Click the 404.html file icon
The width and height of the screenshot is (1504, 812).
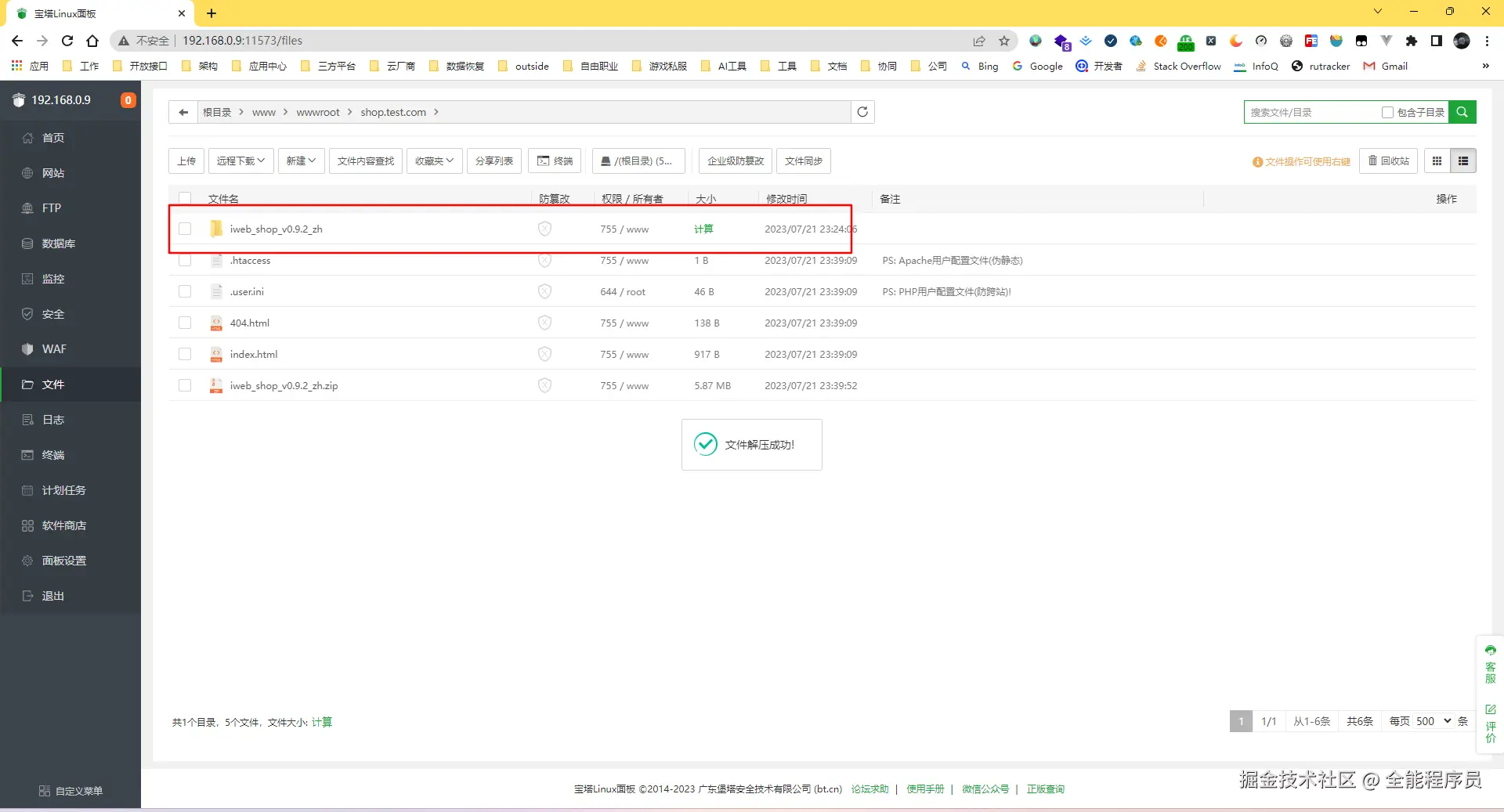click(216, 323)
